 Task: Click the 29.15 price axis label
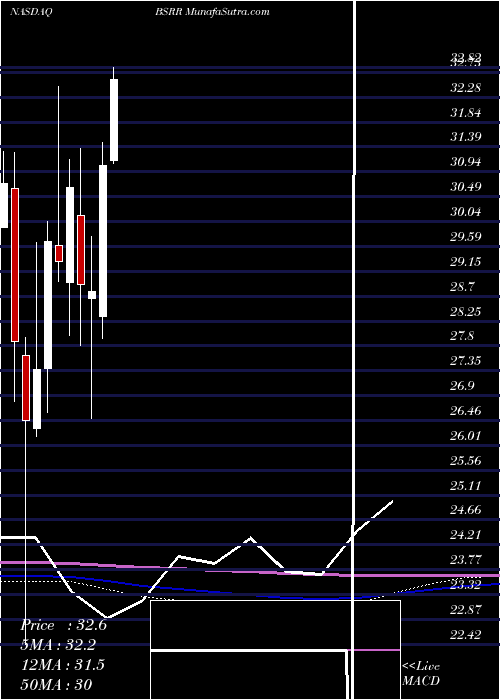pyautogui.click(x=465, y=262)
